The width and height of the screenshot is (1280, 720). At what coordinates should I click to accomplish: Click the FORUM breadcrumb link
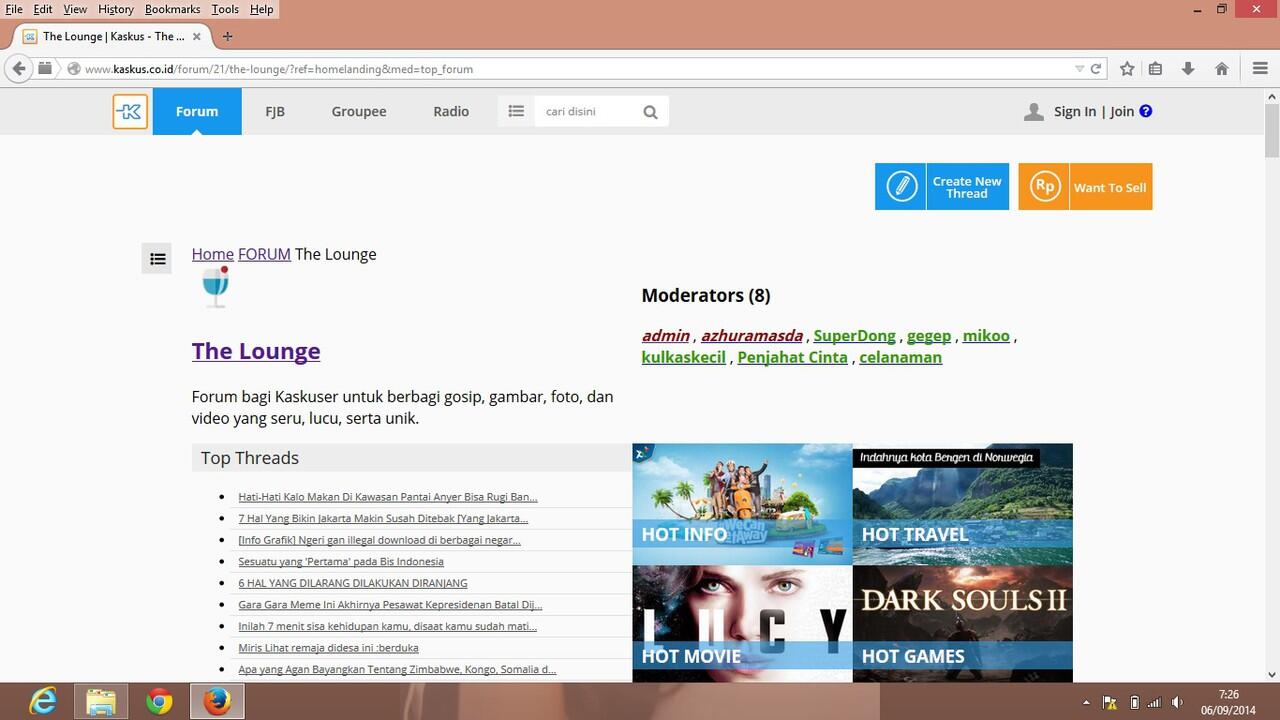pos(264,254)
